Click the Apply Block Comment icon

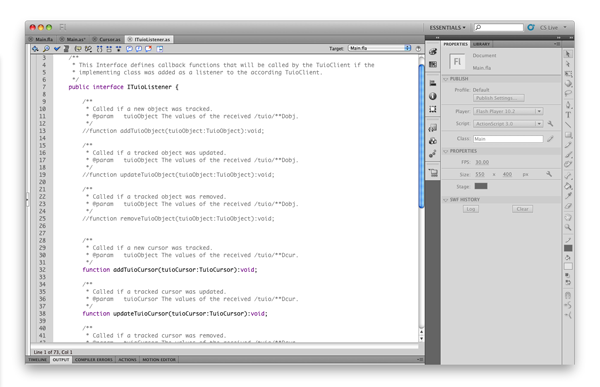(x=129, y=49)
